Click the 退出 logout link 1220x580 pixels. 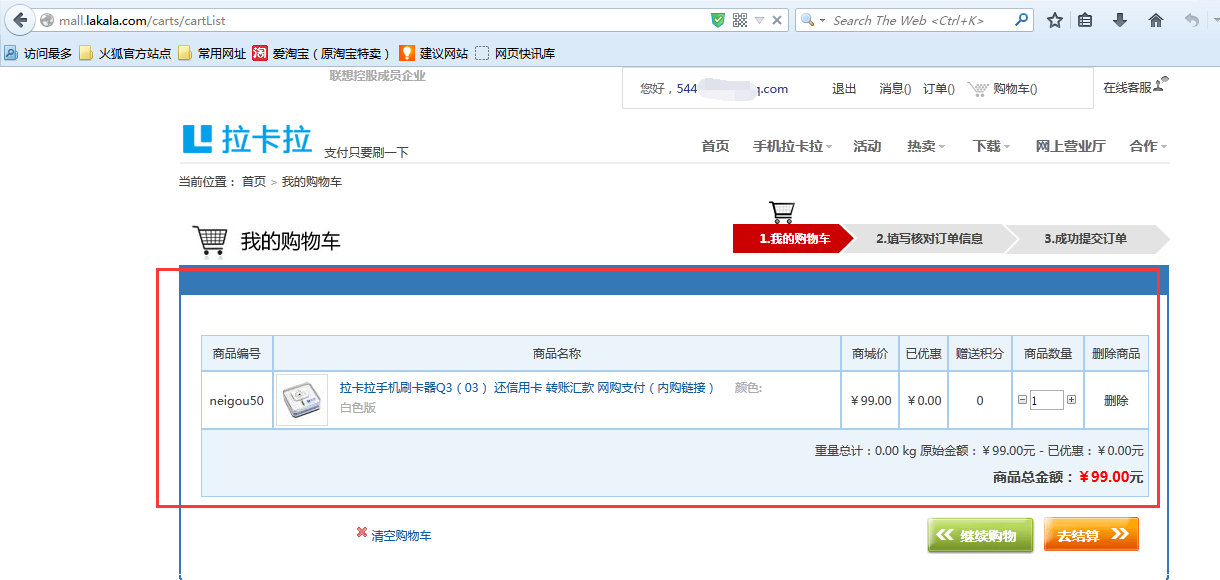click(844, 89)
